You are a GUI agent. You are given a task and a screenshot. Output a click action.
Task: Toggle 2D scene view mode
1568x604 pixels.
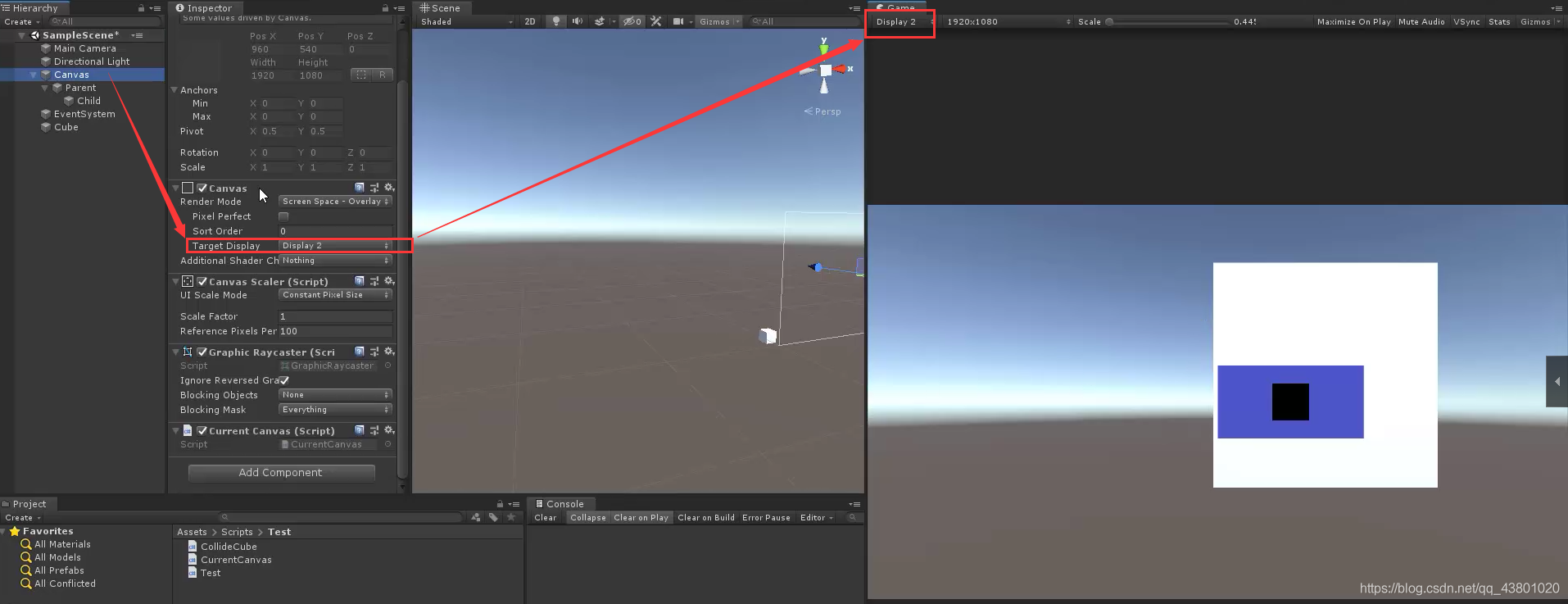click(530, 21)
